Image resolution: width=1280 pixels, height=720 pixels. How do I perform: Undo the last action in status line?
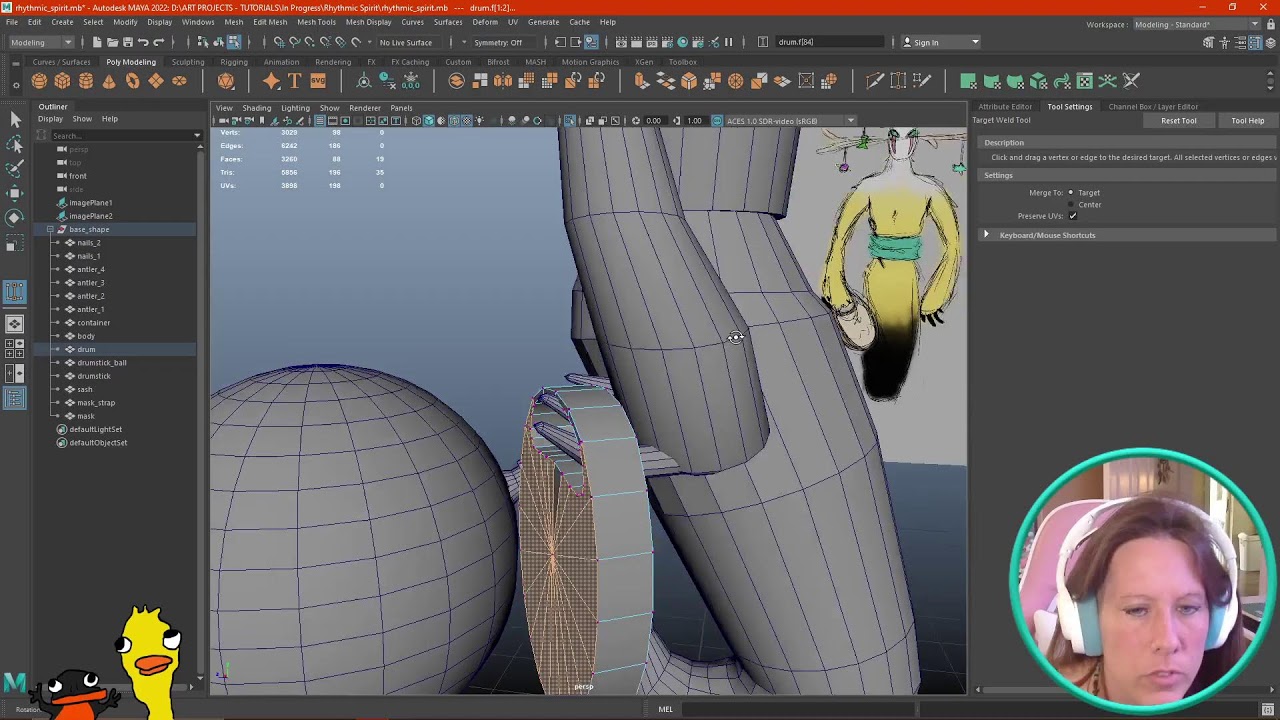tap(143, 42)
